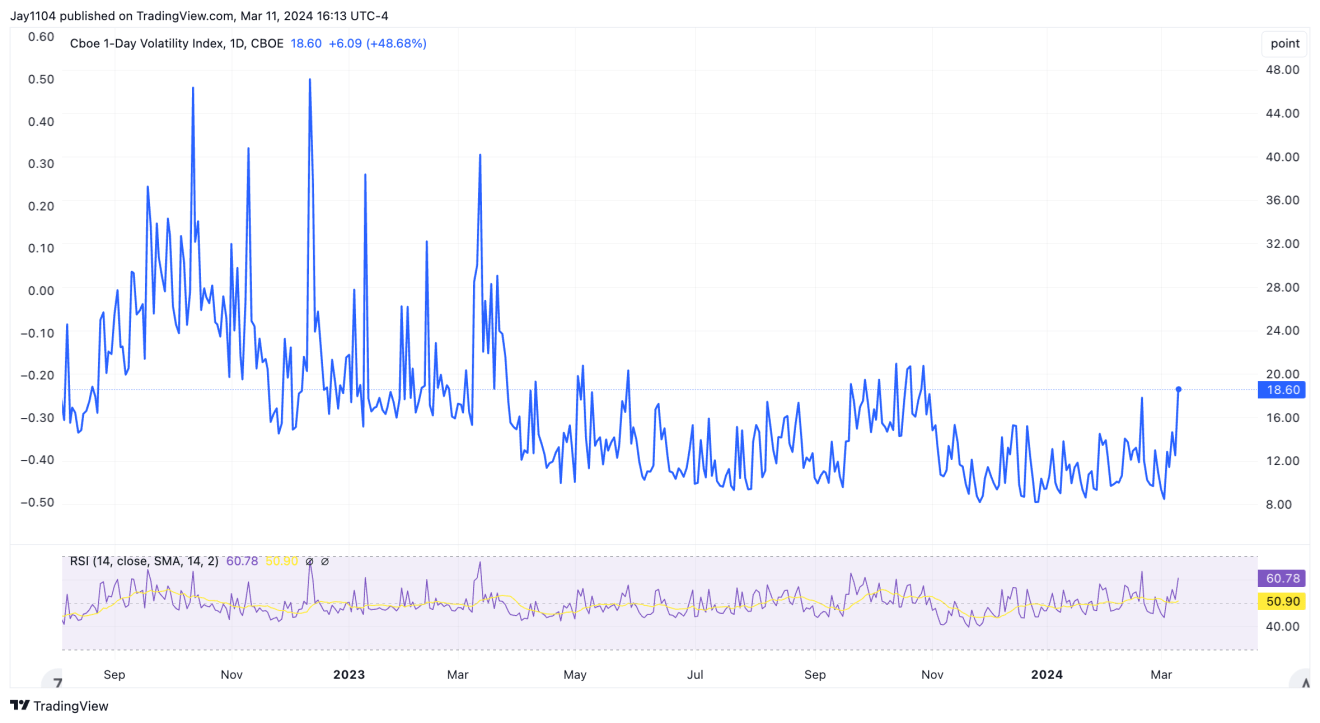Viewport: 1320px width, 723px height.
Task: Click the Mar label just after 2024
Action: pyautogui.click(x=1161, y=674)
